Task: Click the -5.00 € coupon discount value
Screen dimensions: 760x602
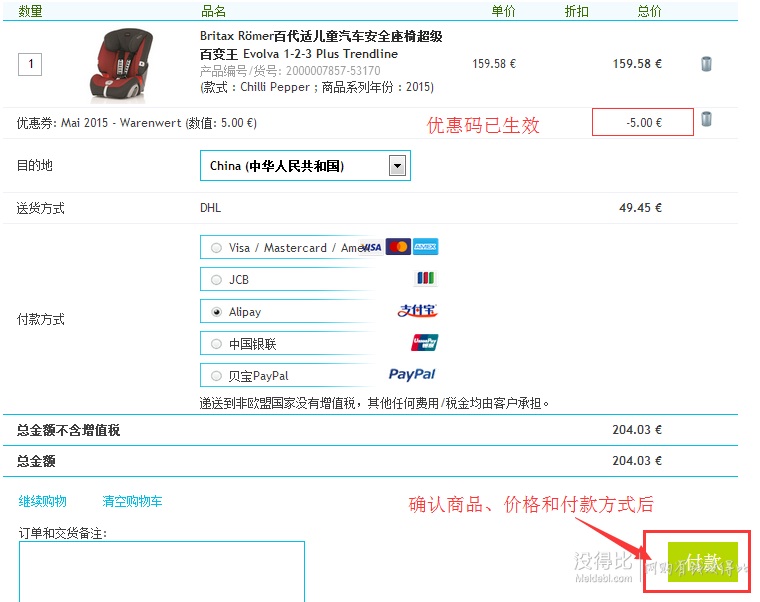Action: (x=644, y=123)
